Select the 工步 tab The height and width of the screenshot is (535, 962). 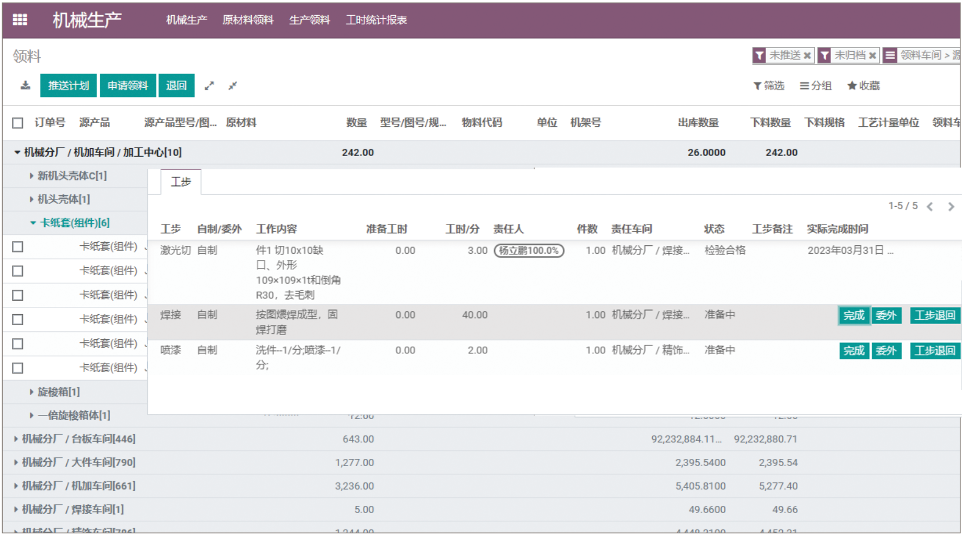click(180, 182)
